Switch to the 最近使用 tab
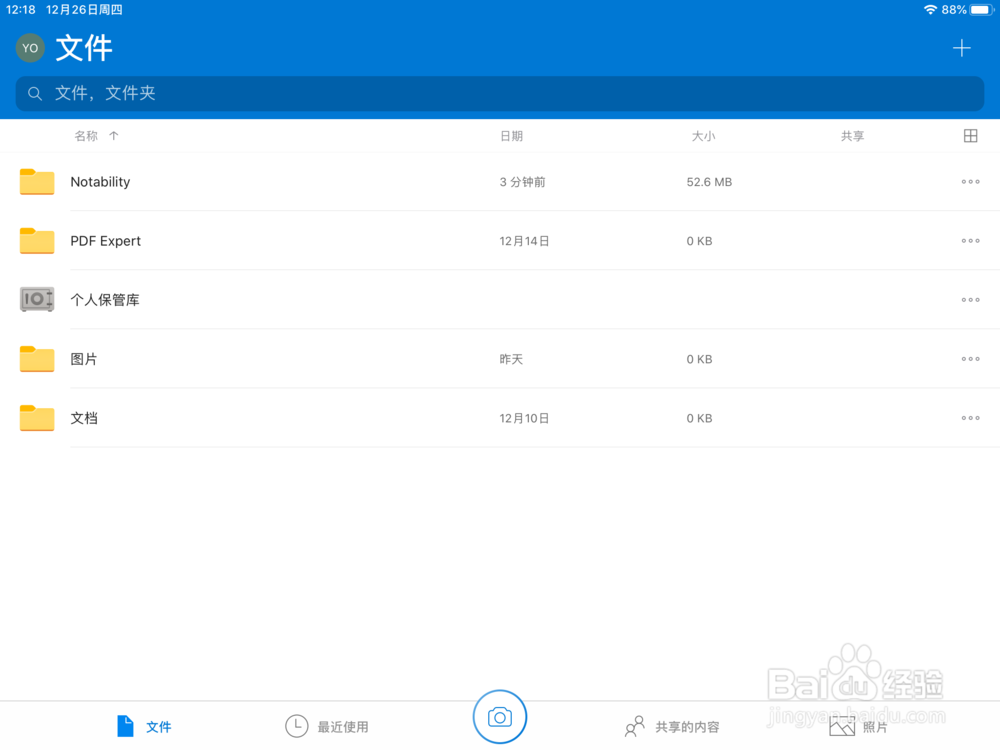Image resolution: width=1000 pixels, height=750 pixels. pyautogui.click(x=327, y=726)
